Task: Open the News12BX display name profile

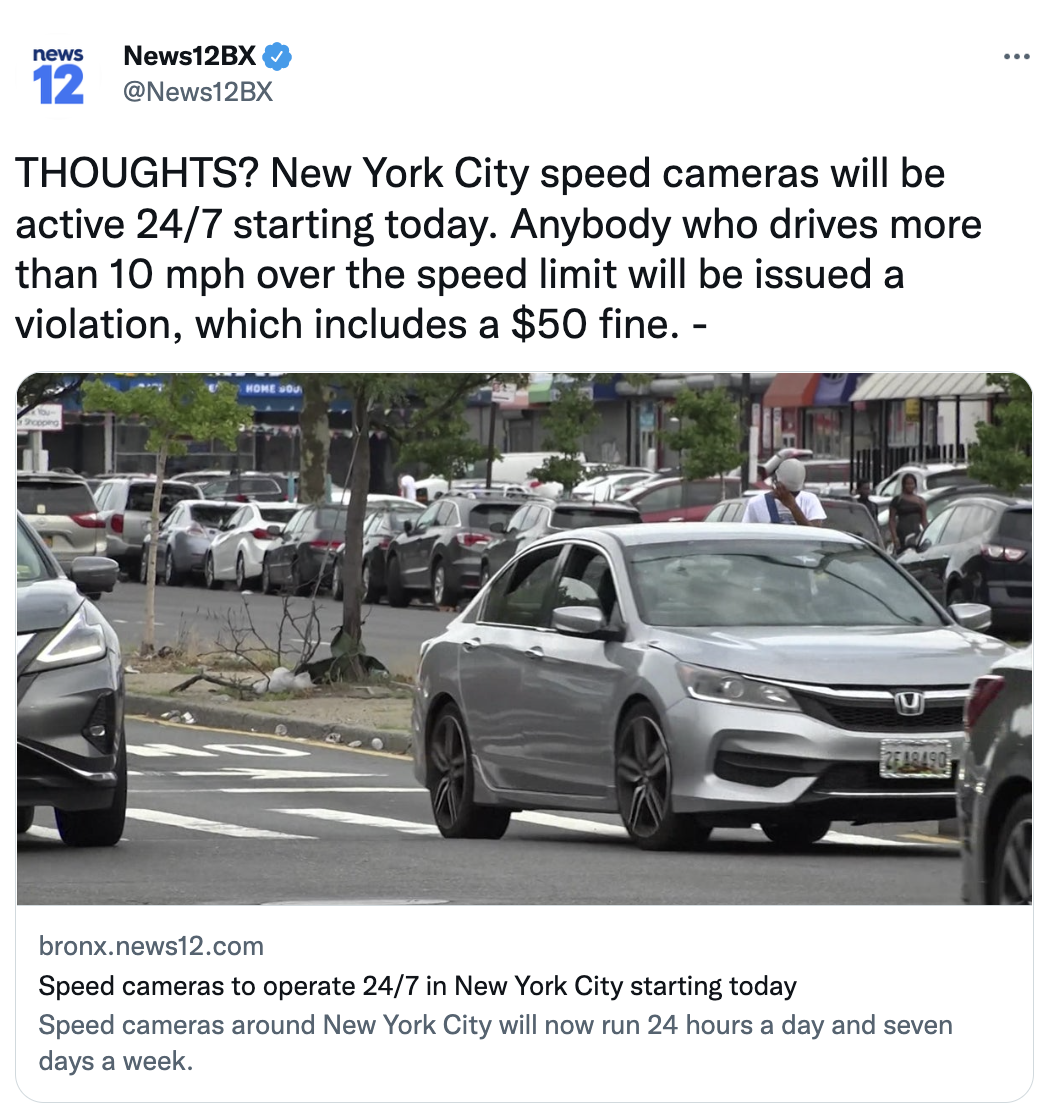Action: (189, 56)
